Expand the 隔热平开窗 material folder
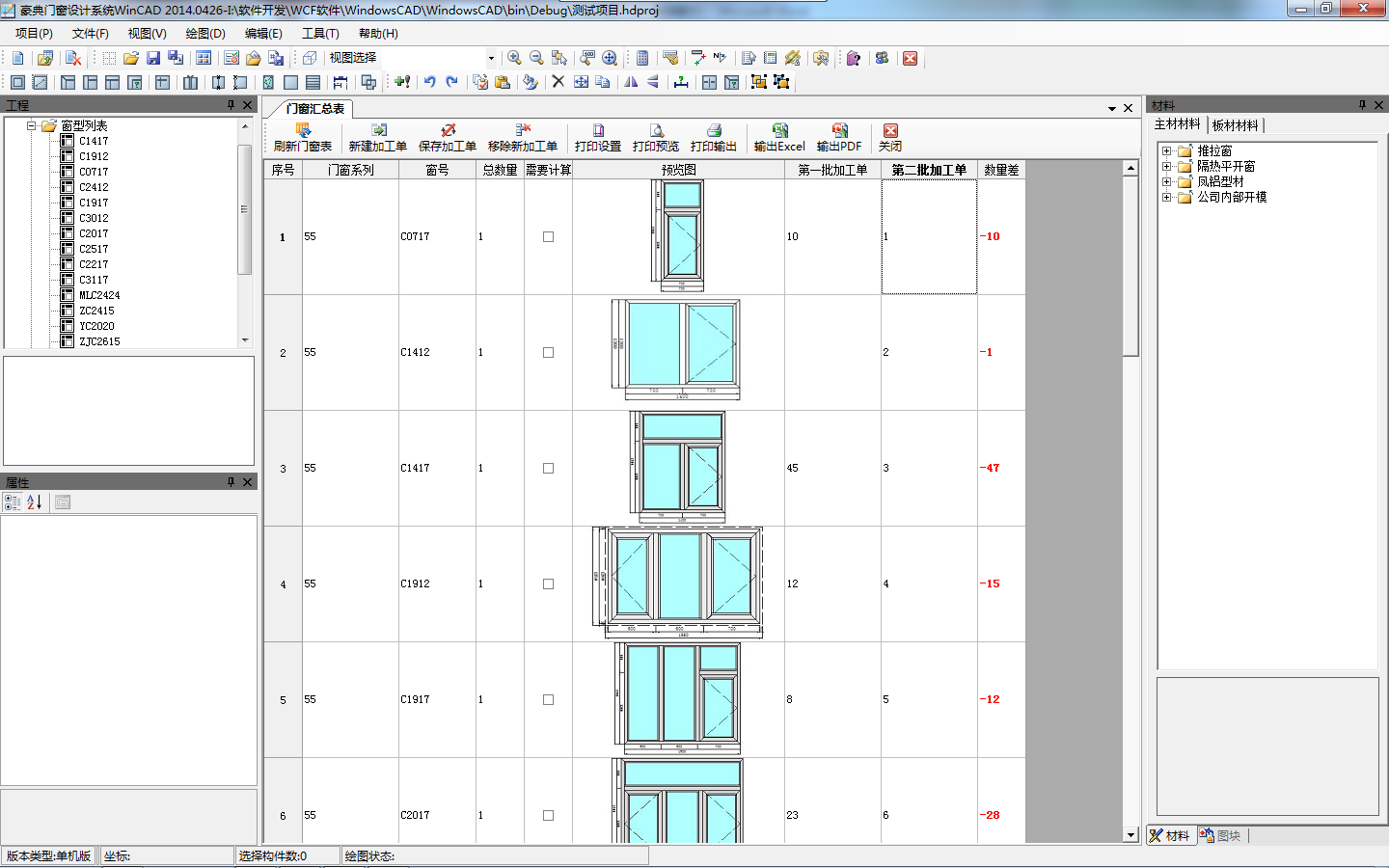This screenshot has width=1389, height=868. coord(1167,166)
